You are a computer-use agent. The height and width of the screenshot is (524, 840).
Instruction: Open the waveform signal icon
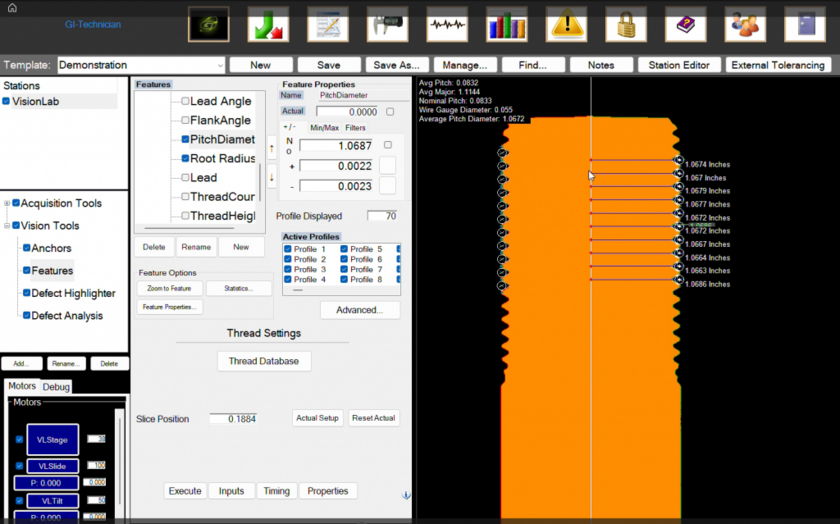(447, 25)
